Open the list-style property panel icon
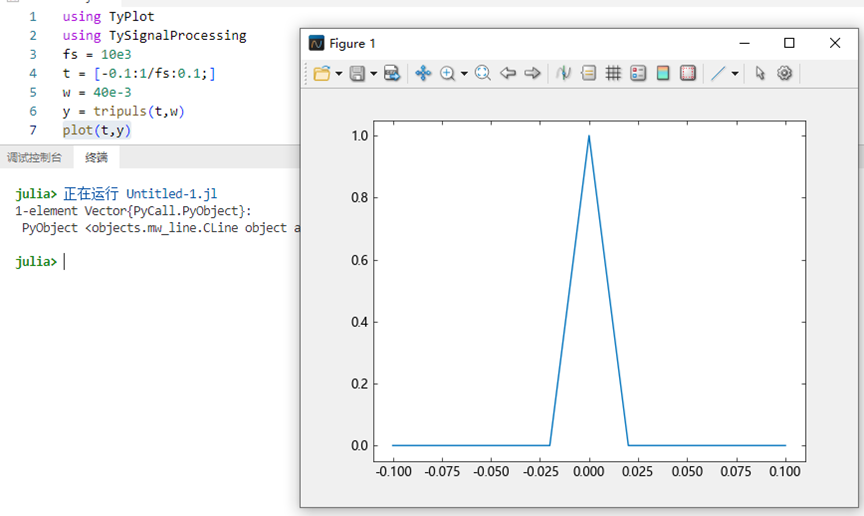This screenshot has width=864, height=516. 638,73
